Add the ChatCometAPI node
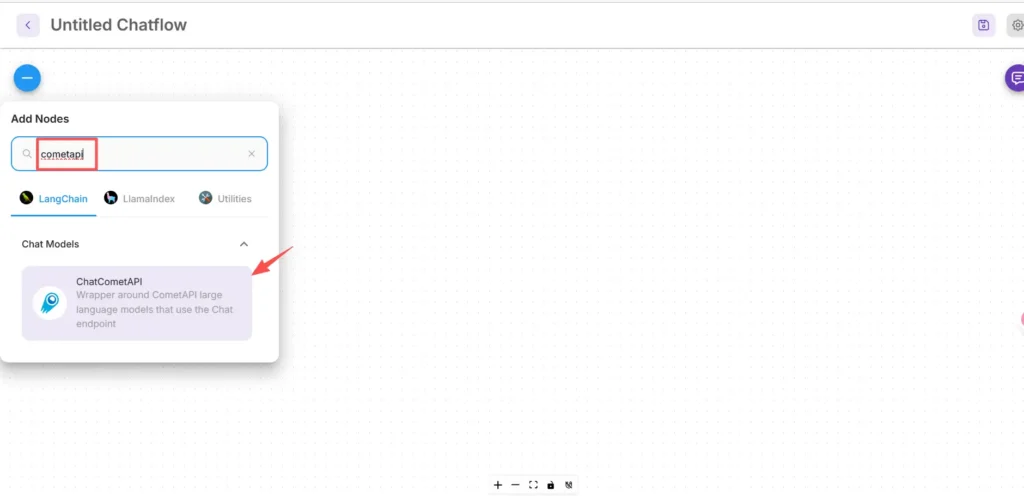 [x=136, y=303]
